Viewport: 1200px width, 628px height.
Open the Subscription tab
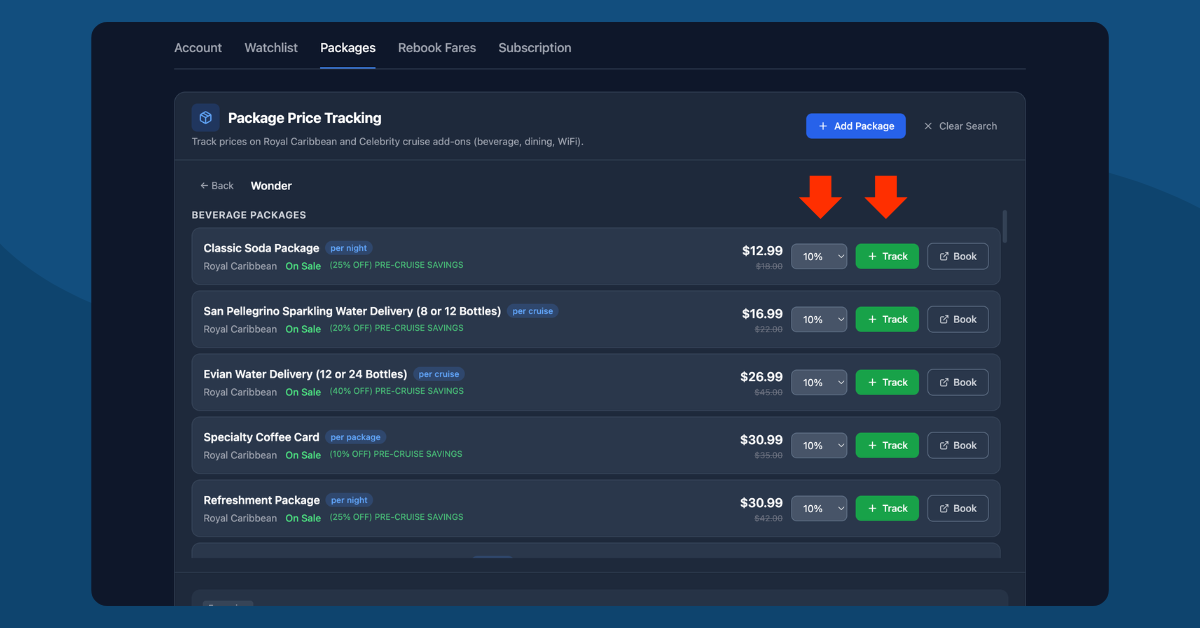tap(535, 47)
